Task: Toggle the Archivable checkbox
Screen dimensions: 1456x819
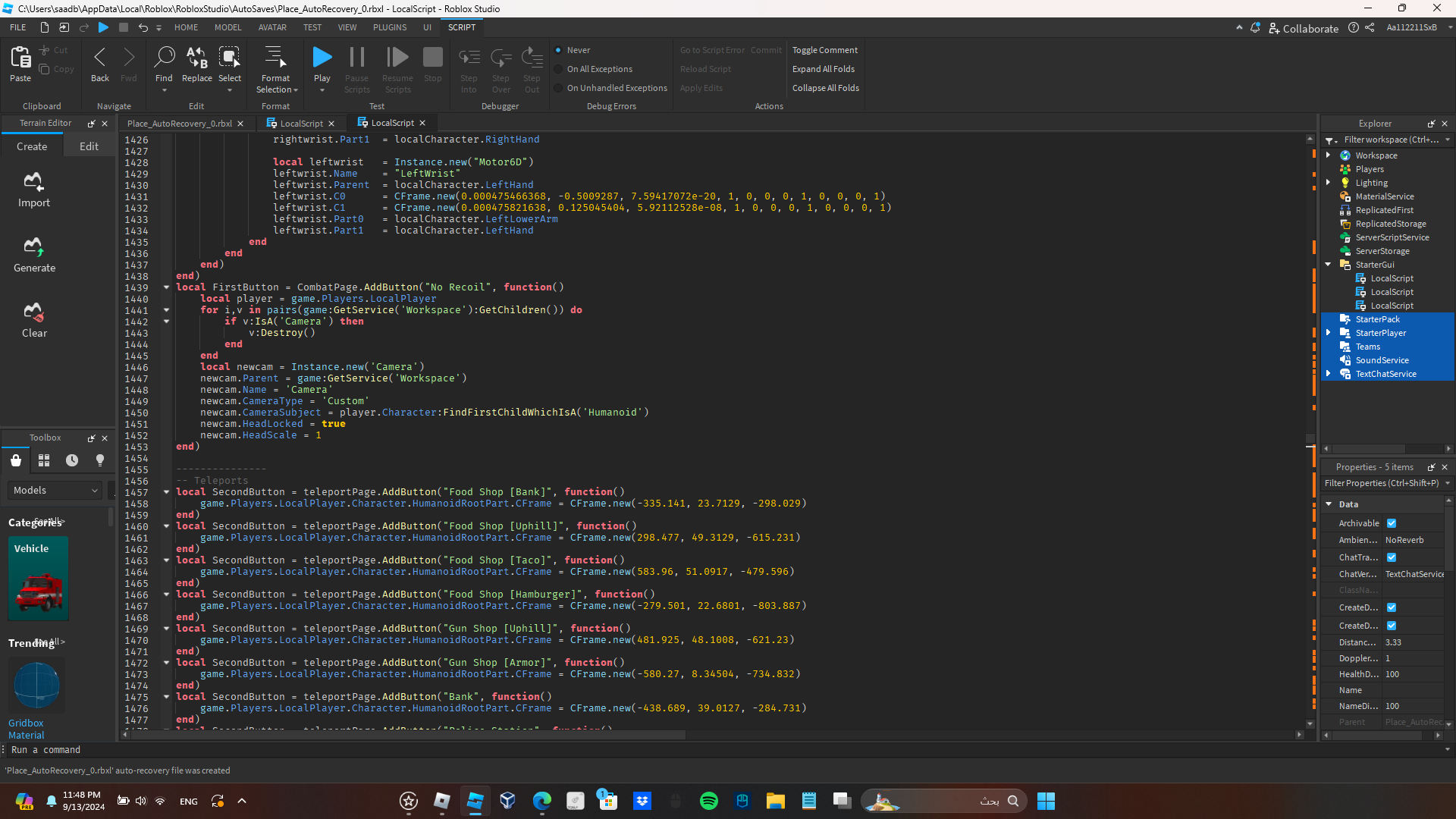Action: pyautogui.click(x=1392, y=523)
